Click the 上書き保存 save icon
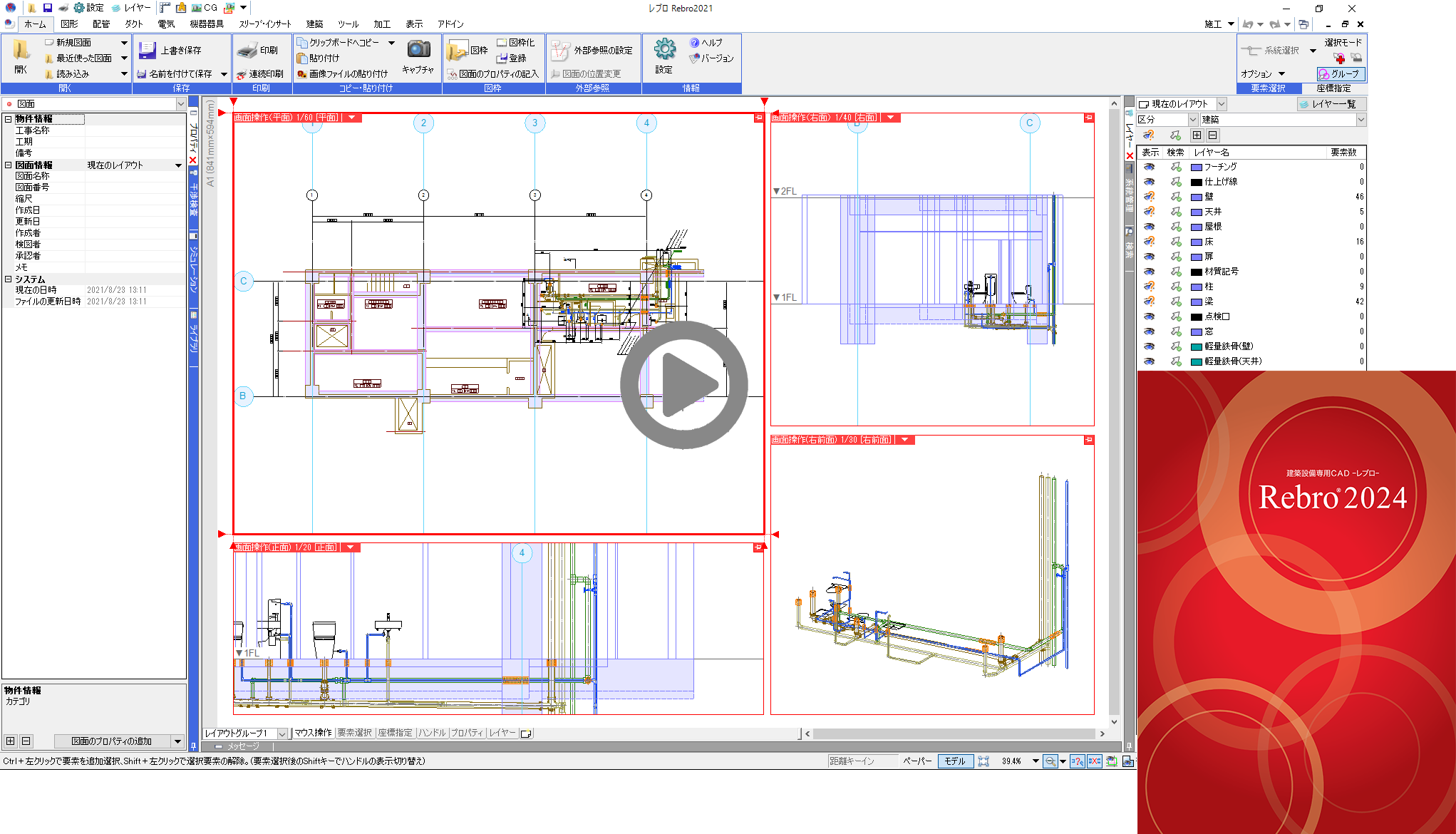 pos(147,50)
